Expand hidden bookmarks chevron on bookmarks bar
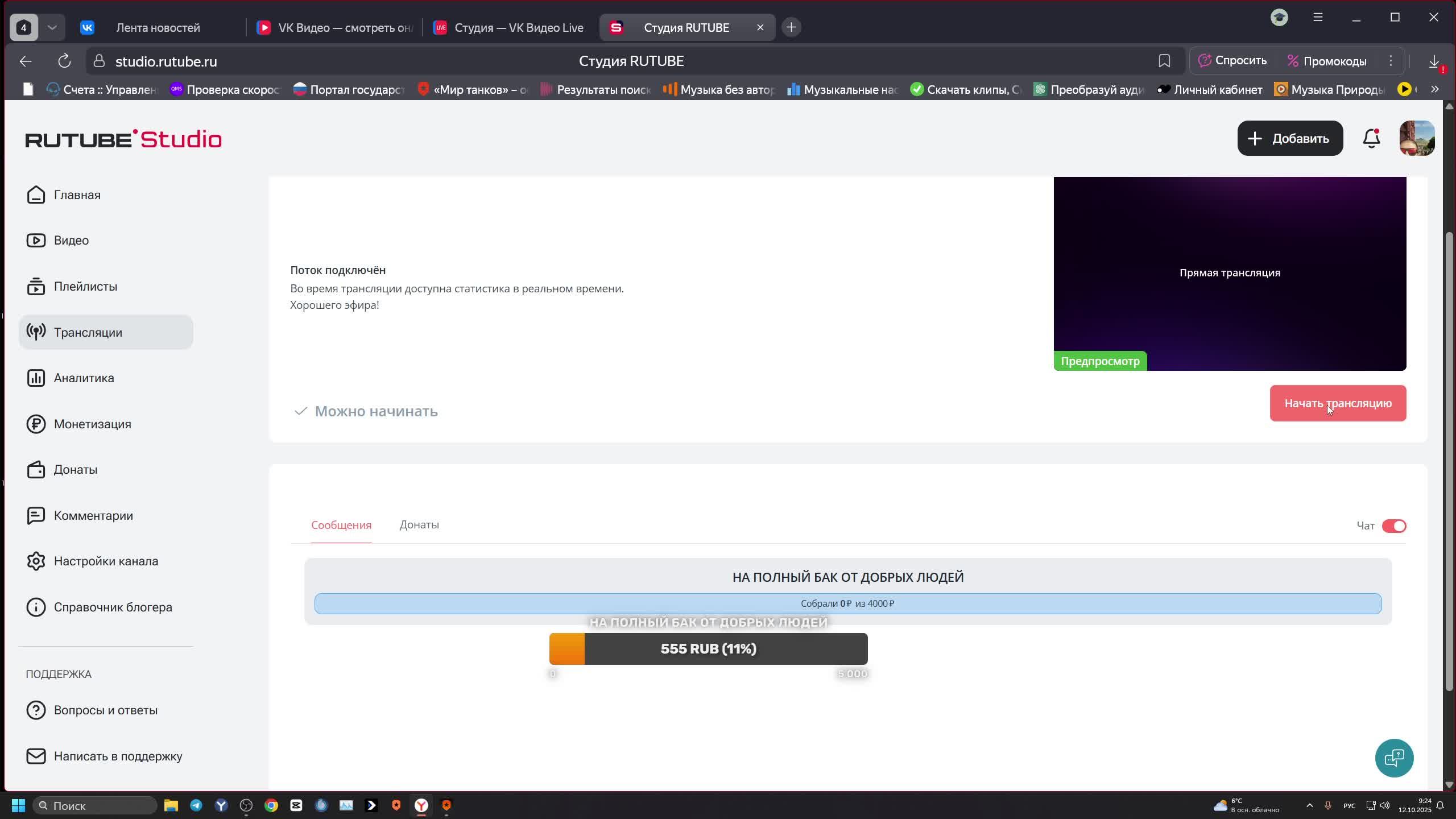 [1434, 89]
